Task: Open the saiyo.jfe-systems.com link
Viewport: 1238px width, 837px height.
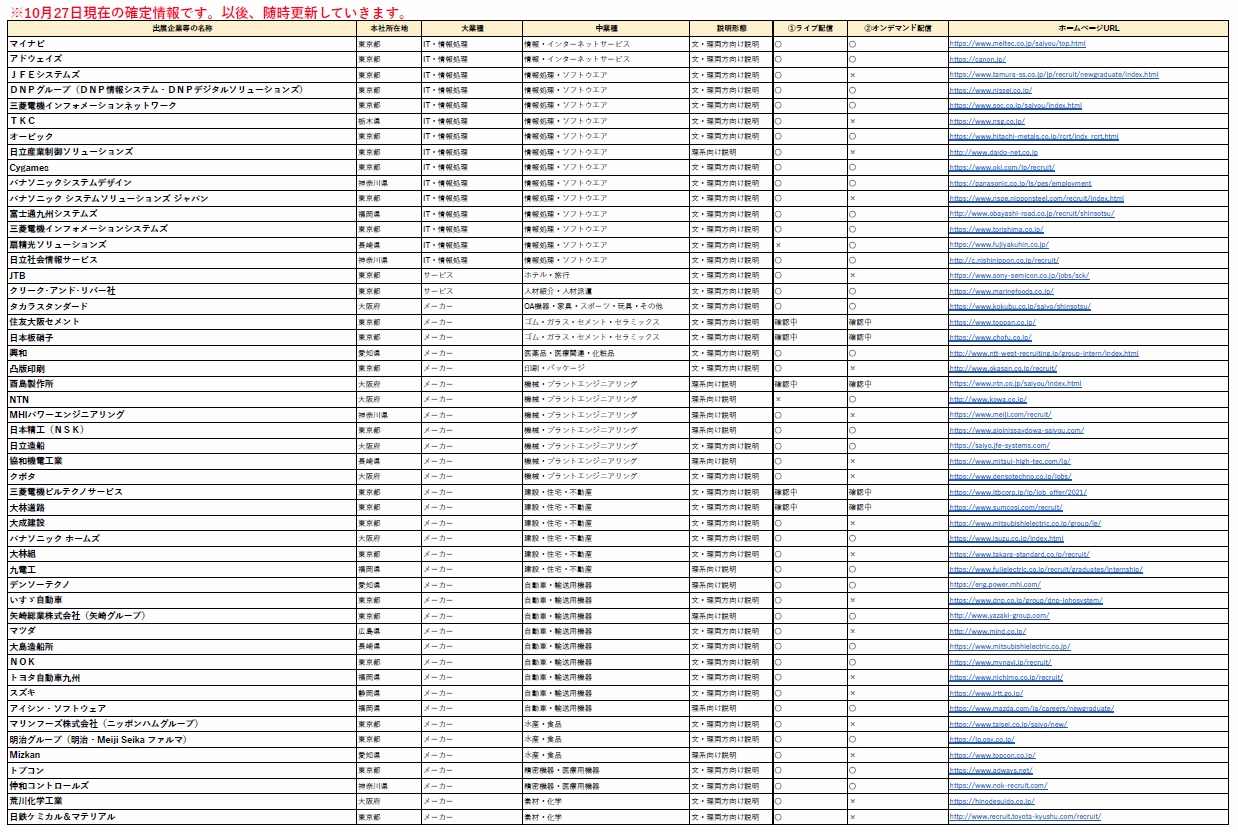Action: 999,446
